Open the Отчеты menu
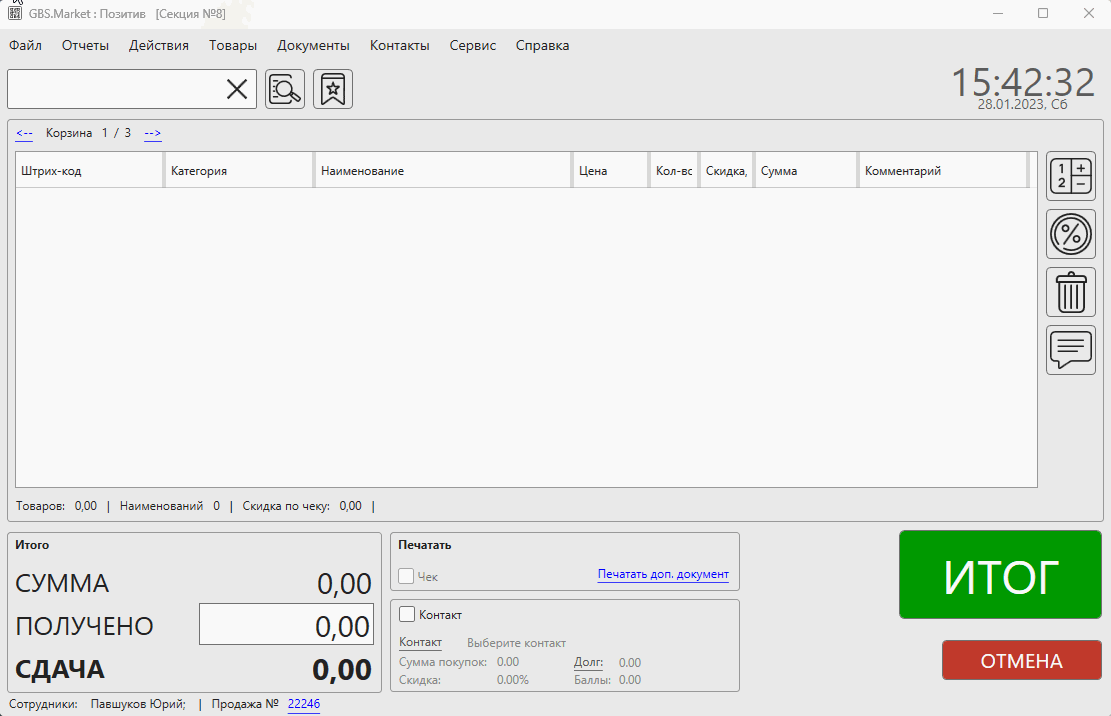Screen dimensions: 1111x716 [85, 45]
